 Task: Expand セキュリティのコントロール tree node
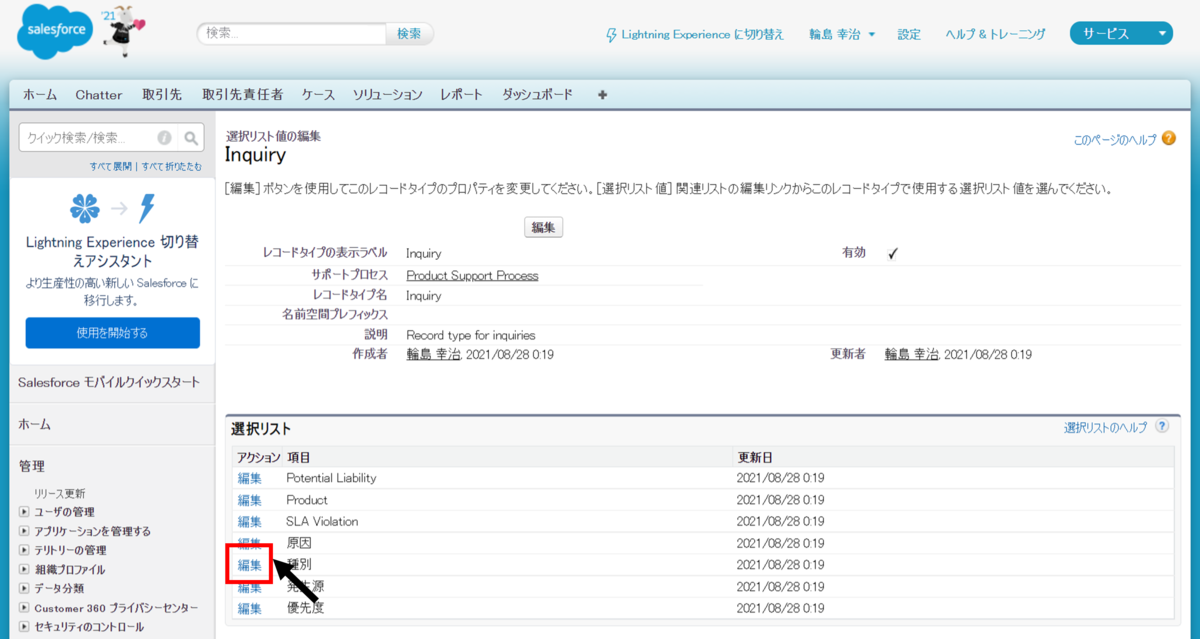tap(25, 626)
